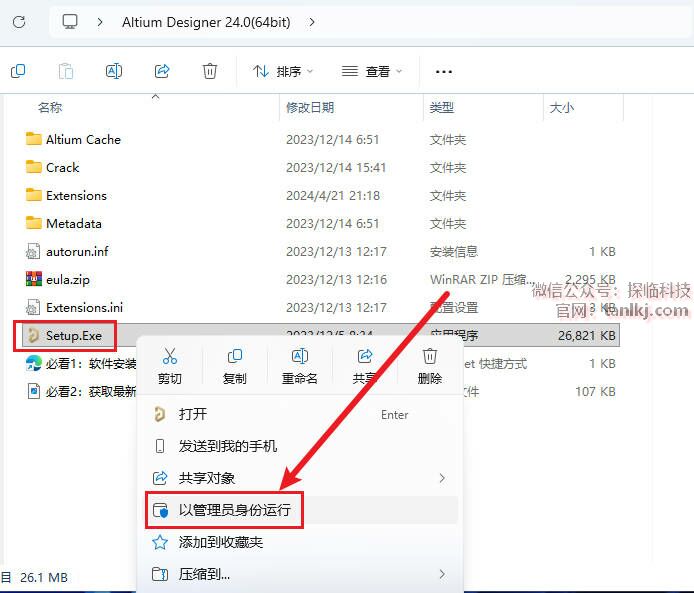Click 重命名 rename in context menu
Screen dimensions: 694x593
[300, 366]
